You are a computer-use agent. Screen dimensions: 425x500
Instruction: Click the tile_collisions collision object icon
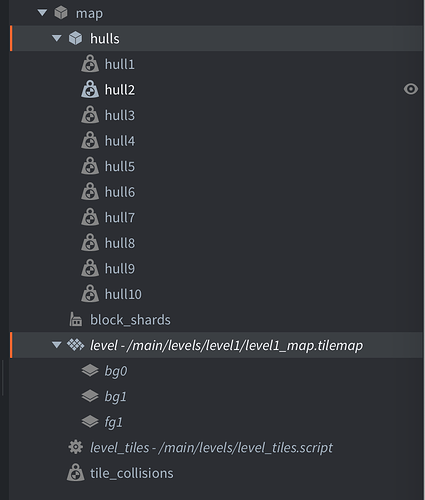pos(76,473)
